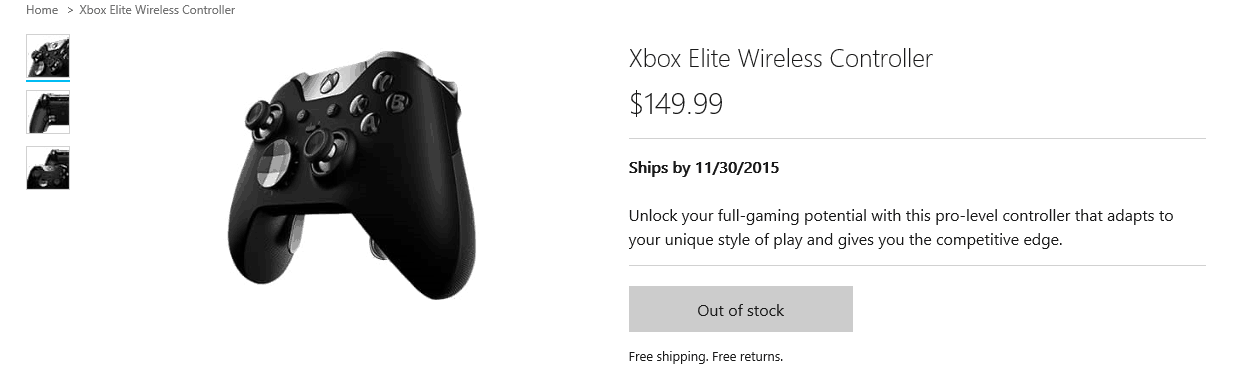Image resolution: width=1235 pixels, height=383 pixels.
Task: Click the Free shipping. Free returns. note
Action: [706, 356]
